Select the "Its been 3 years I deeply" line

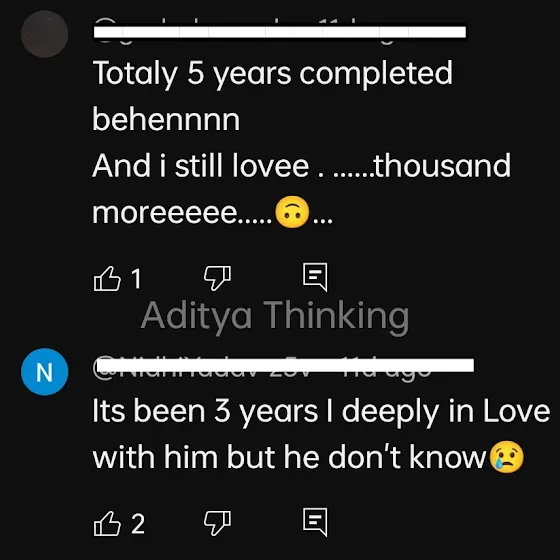(321, 412)
